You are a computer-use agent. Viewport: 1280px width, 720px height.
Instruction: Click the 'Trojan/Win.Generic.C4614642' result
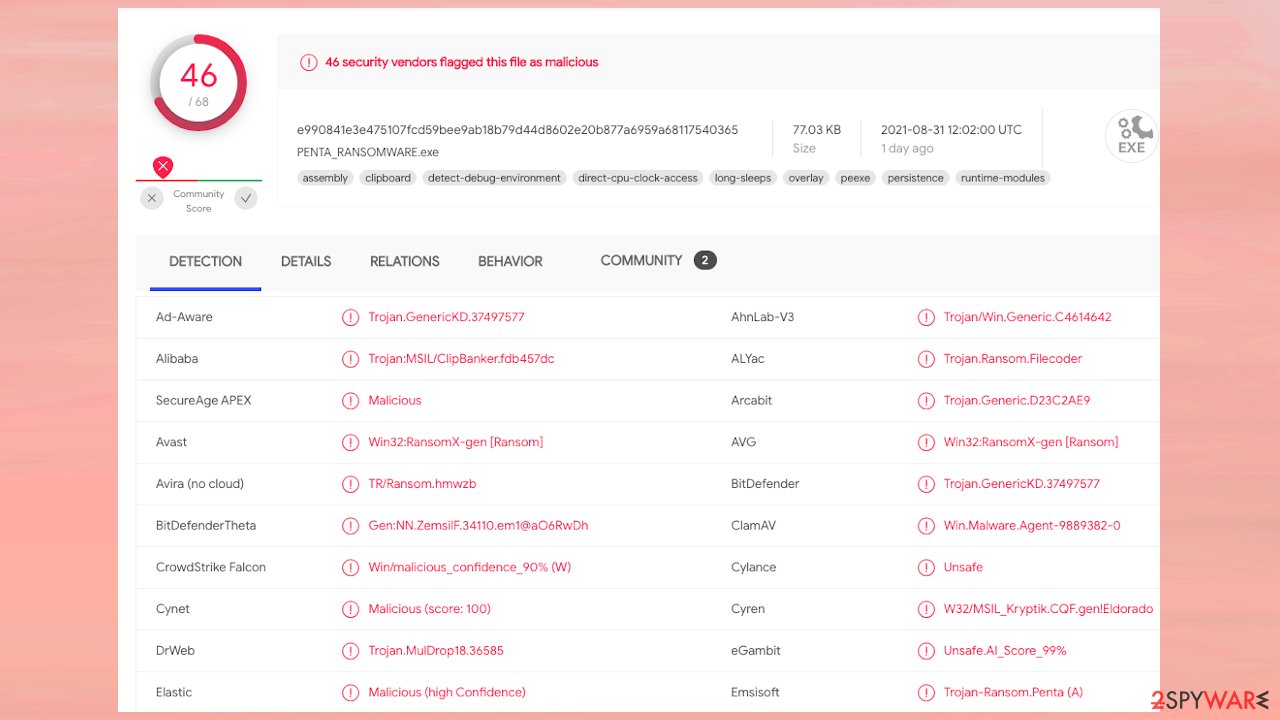pyautogui.click(x=1028, y=317)
